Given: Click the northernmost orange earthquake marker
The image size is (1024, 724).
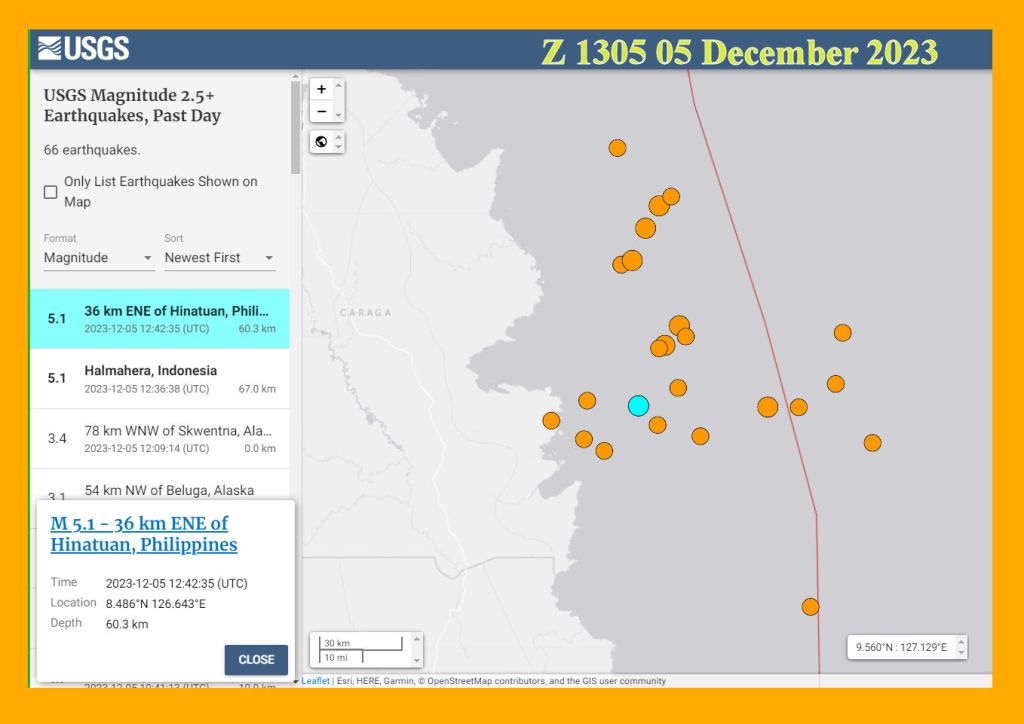Looking at the screenshot, I should [617, 148].
